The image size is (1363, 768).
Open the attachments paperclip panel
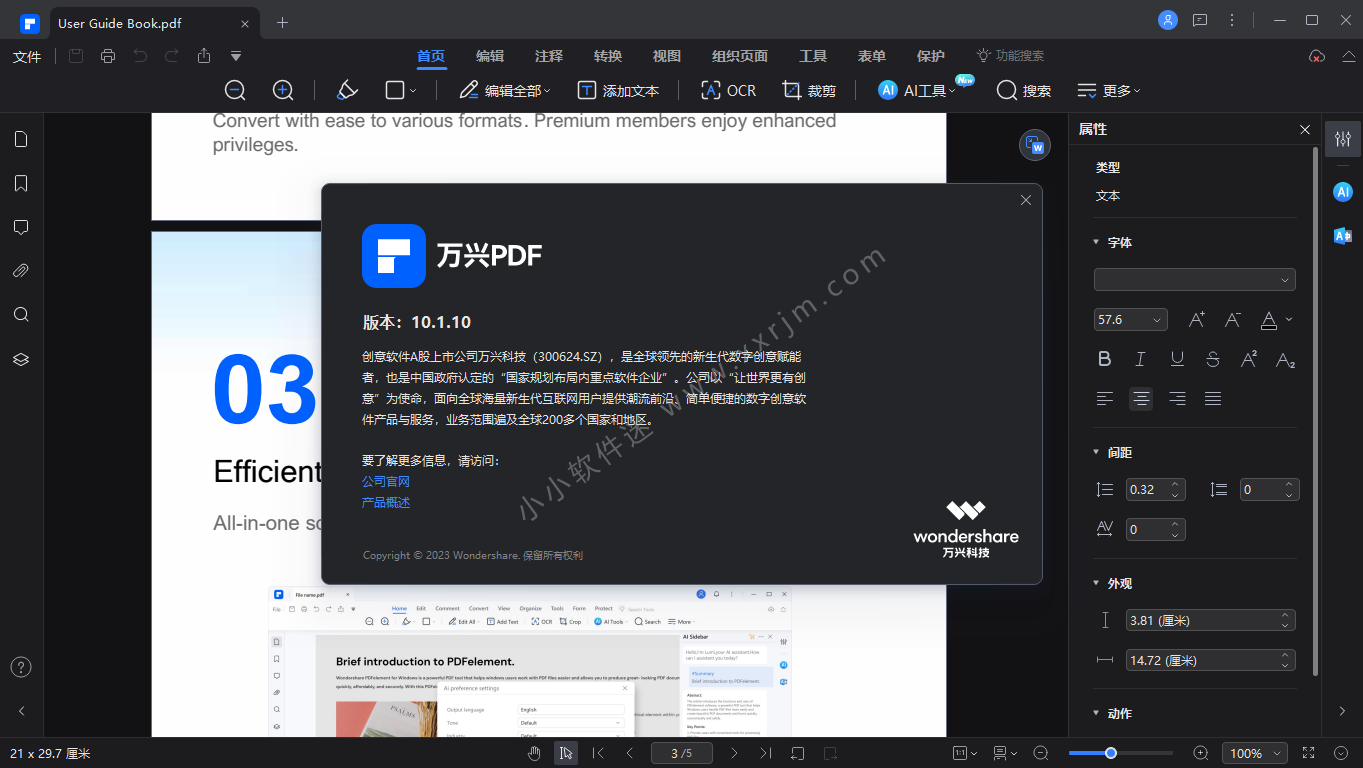pos(21,271)
